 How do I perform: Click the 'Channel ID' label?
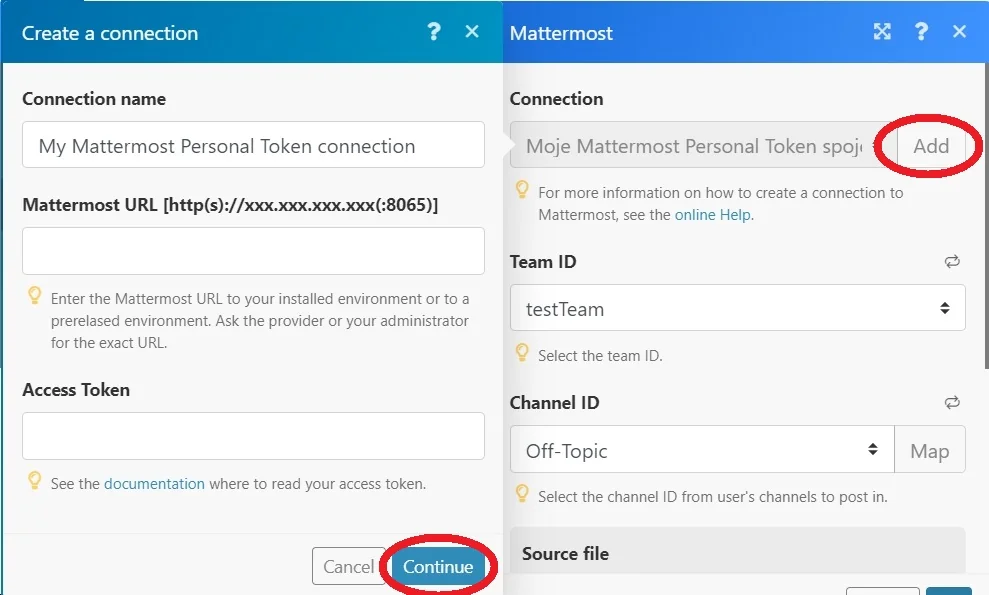[x=554, y=403]
